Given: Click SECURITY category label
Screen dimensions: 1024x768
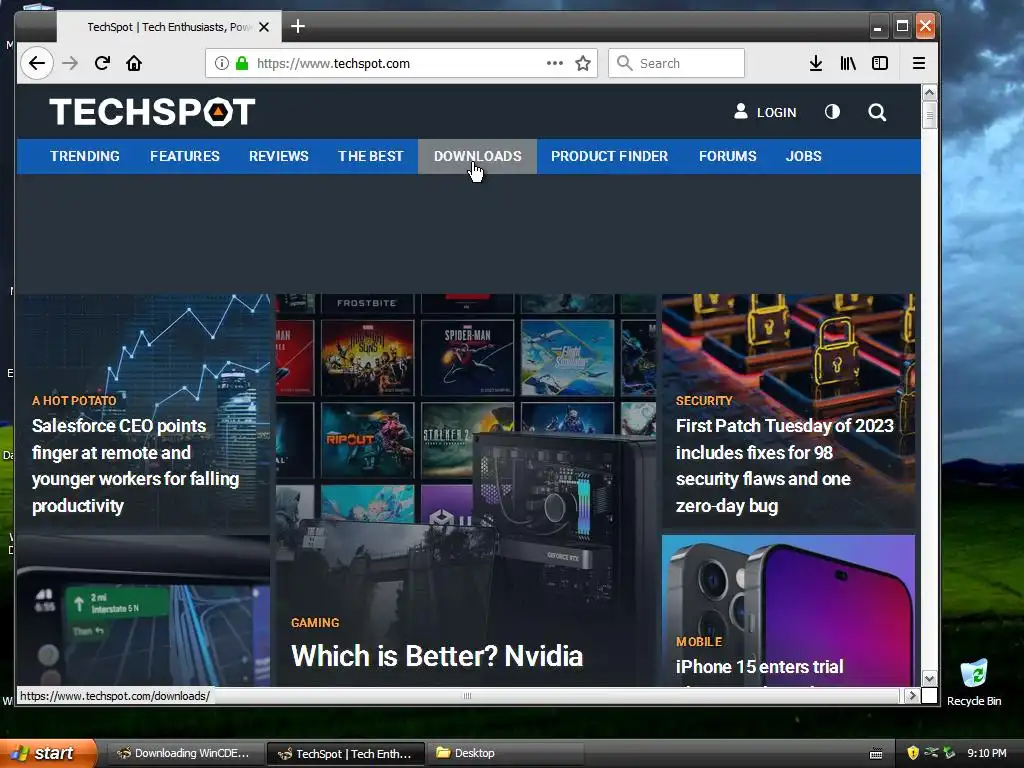Looking at the screenshot, I should [x=704, y=400].
